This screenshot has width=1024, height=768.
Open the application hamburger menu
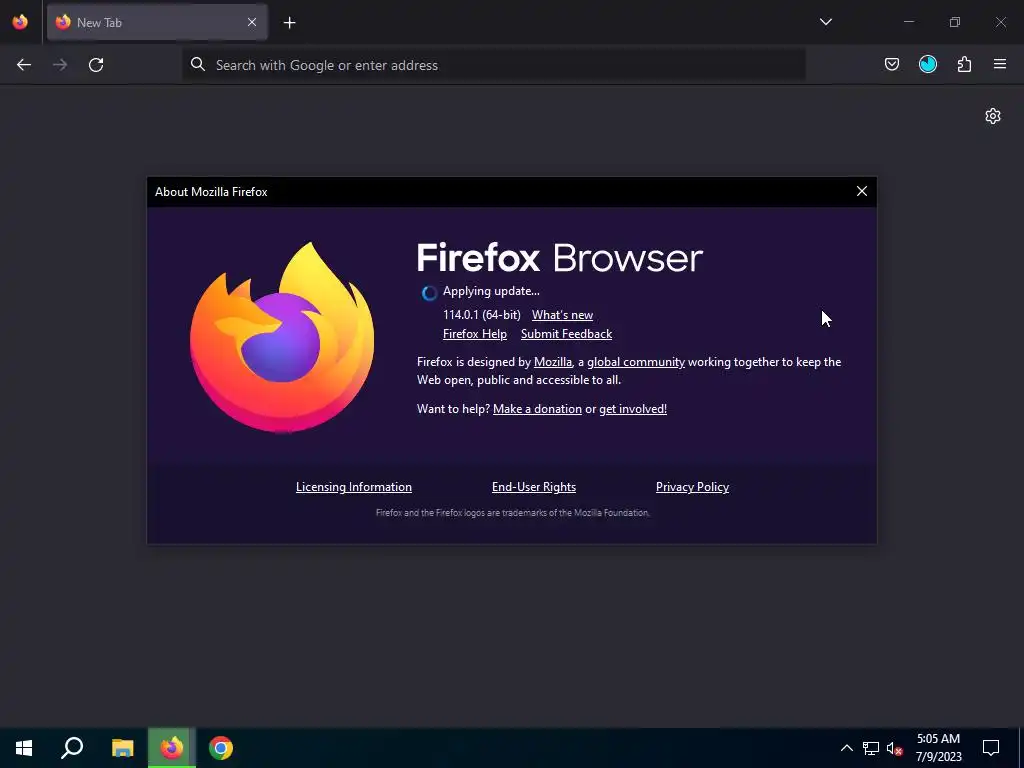point(1000,64)
